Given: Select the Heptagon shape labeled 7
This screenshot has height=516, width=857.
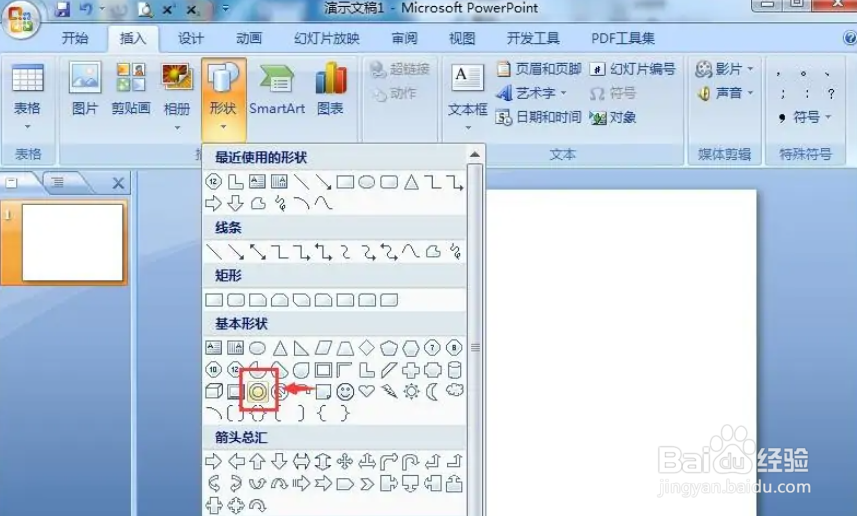Looking at the screenshot, I should (432, 348).
